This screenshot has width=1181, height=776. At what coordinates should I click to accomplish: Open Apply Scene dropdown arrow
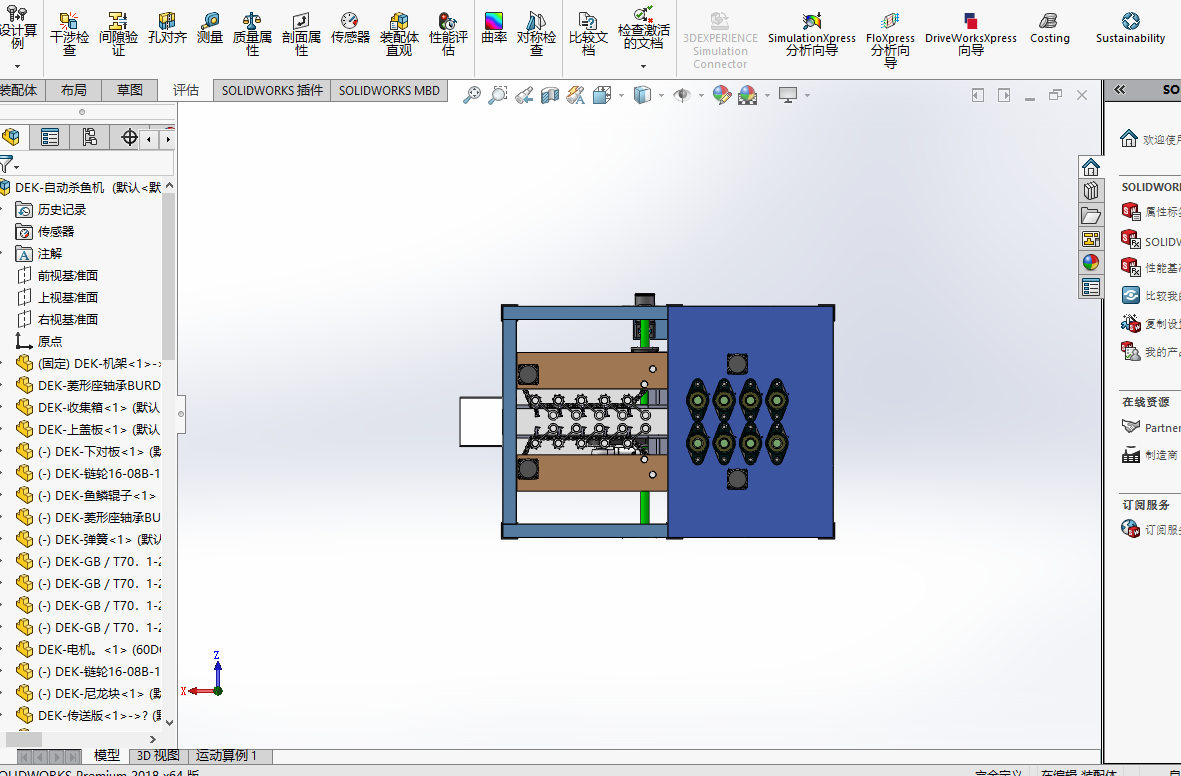(767, 95)
